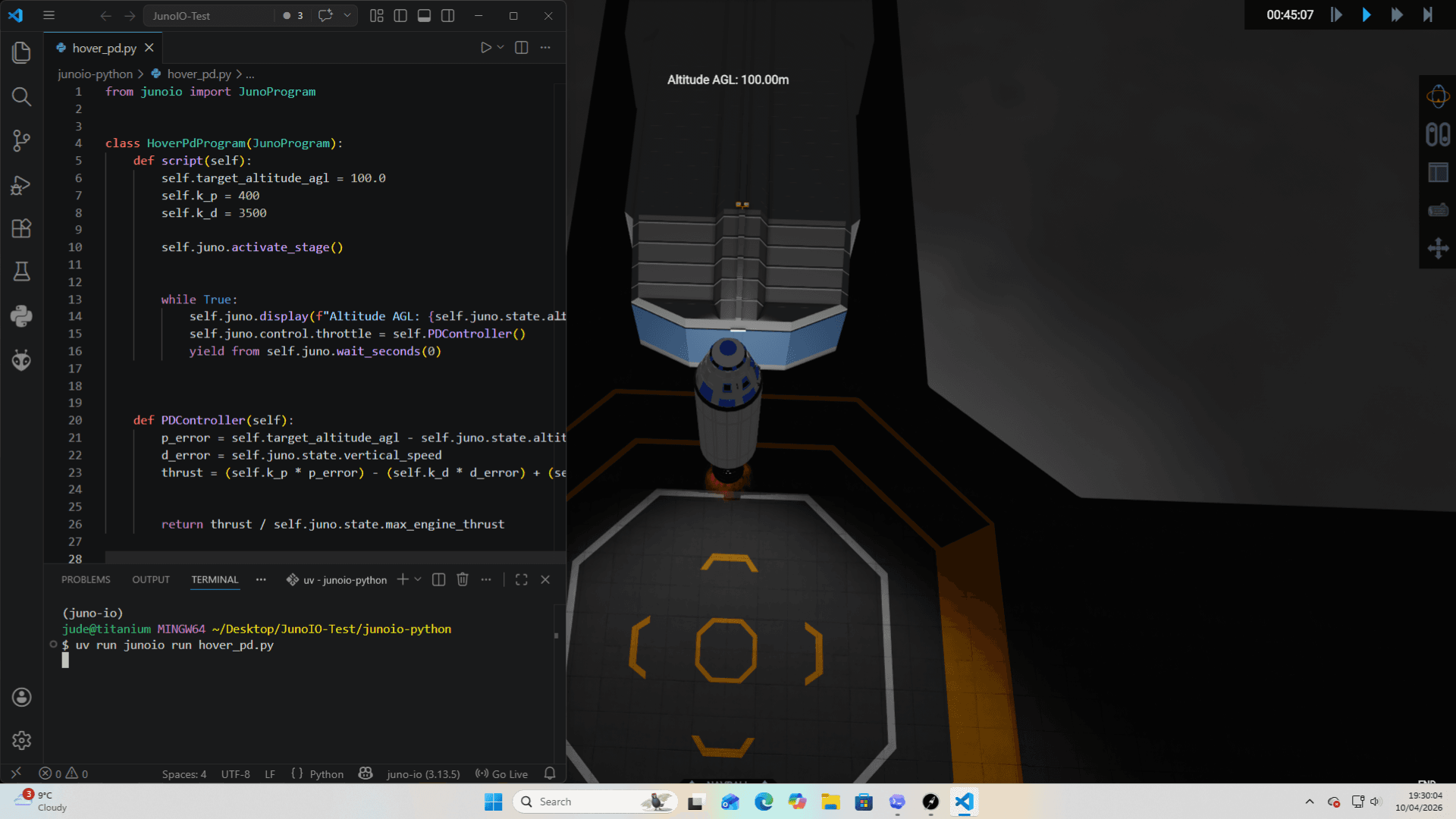Screen dimensions: 1456x819
Task: Select Python language mode in status bar
Action: pyautogui.click(x=327, y=774)
